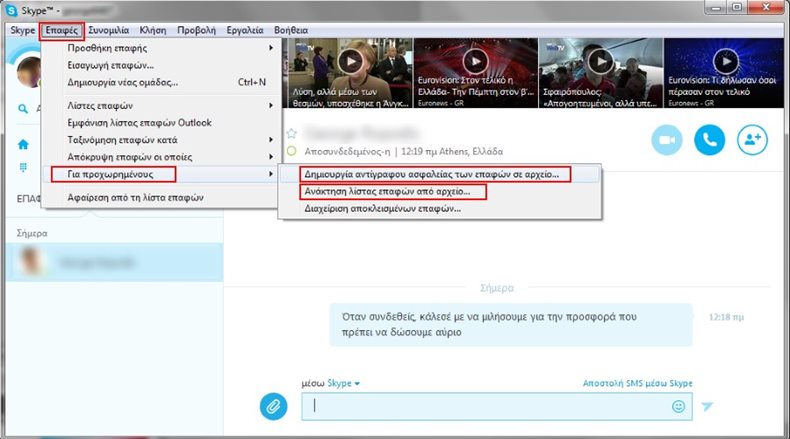Expand Απόκρυψη επαφών οι οποίες submenu
The image size is (790, 439).
[x=161, y=157]
